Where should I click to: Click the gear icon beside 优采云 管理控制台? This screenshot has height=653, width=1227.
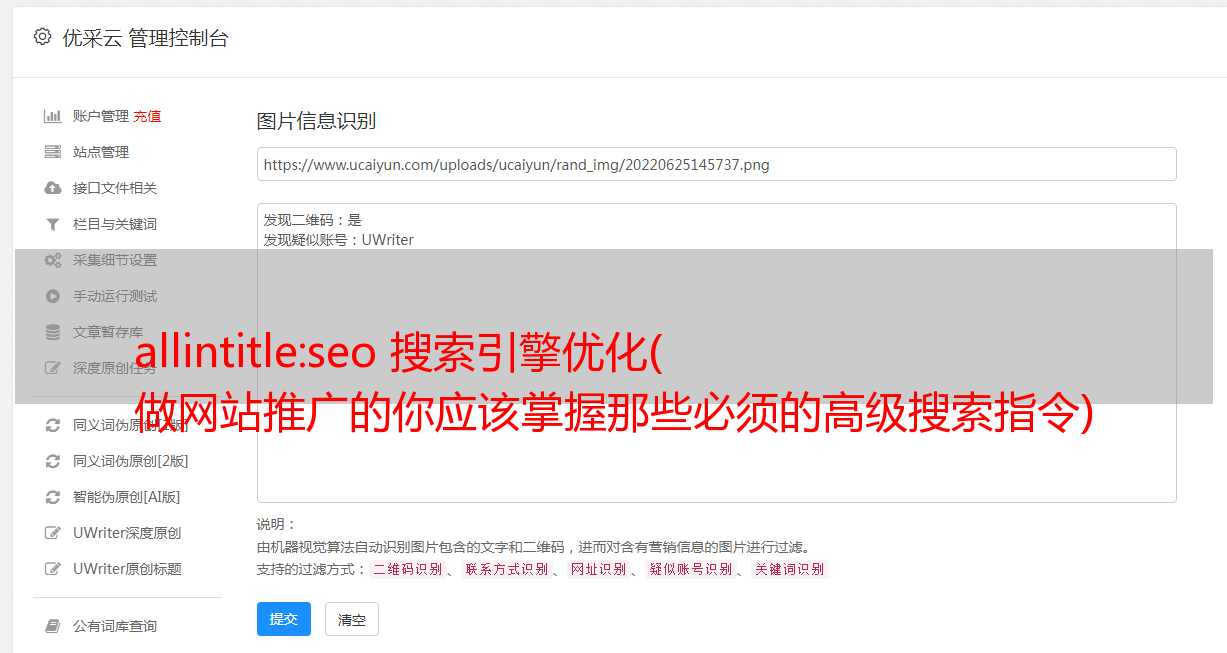pyautogui.click(x=42, y=37)
